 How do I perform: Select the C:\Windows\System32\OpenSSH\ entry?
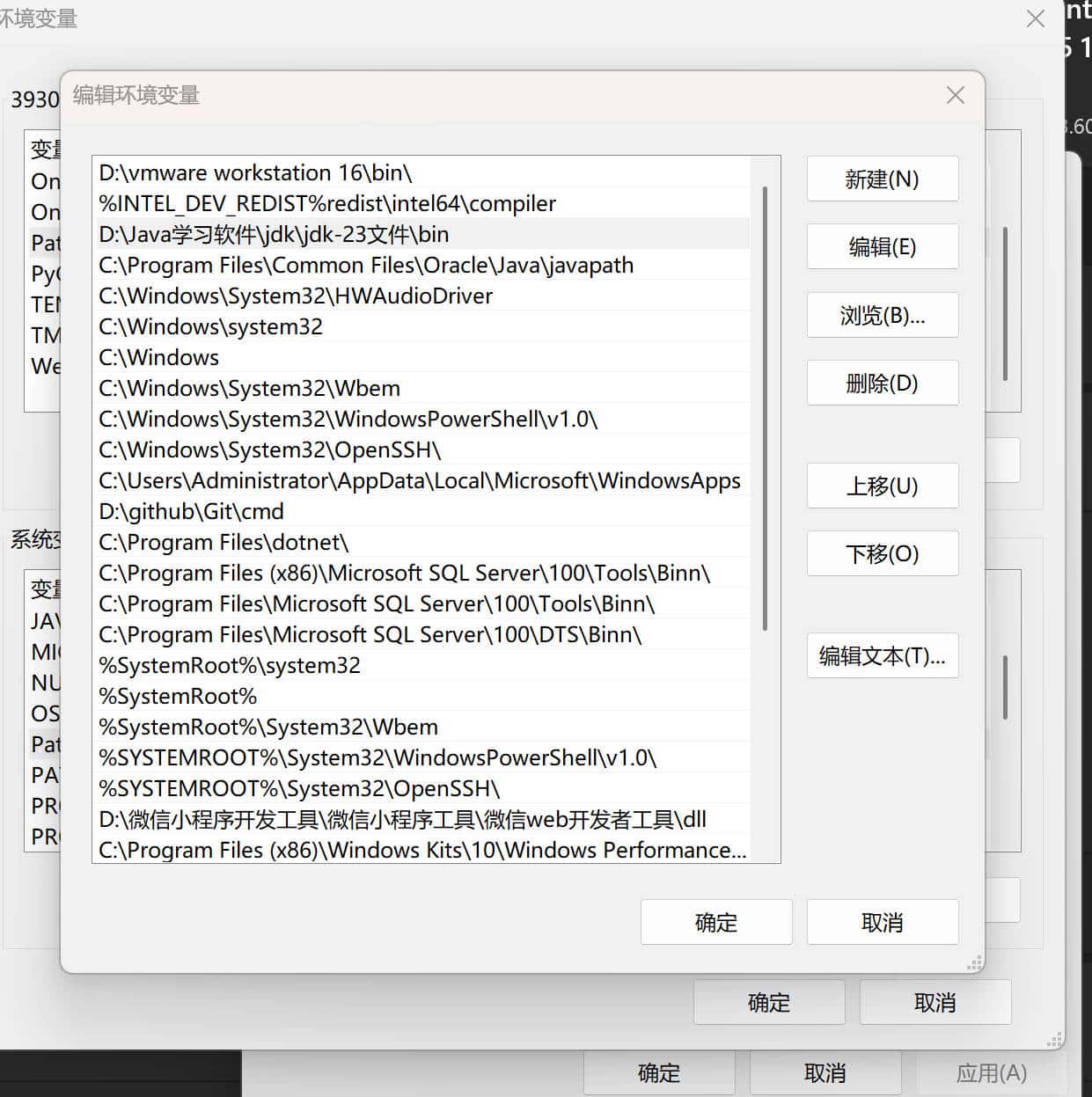tap(422, 450)
